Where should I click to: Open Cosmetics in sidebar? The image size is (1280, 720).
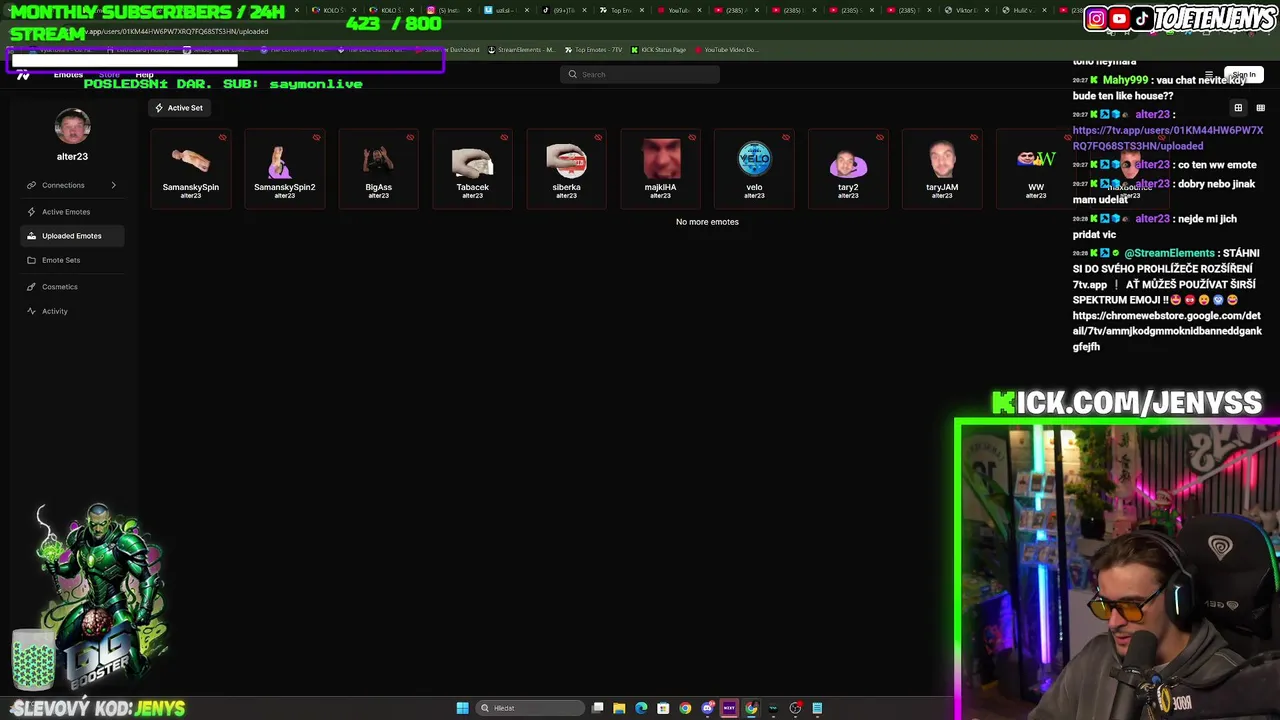pyautogui.click(x=72, y=287)
